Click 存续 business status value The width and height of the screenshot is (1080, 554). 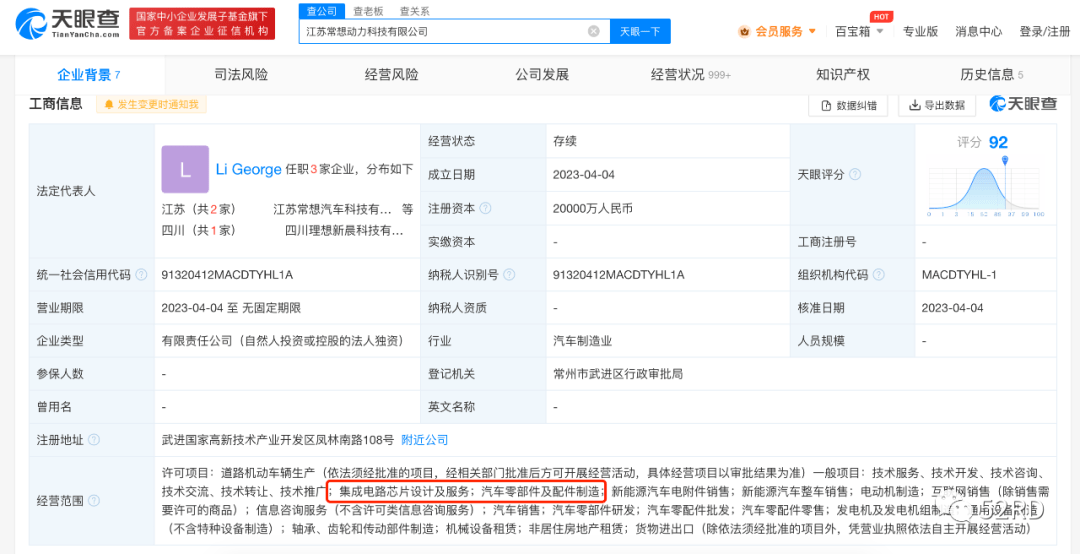(564, 142)
